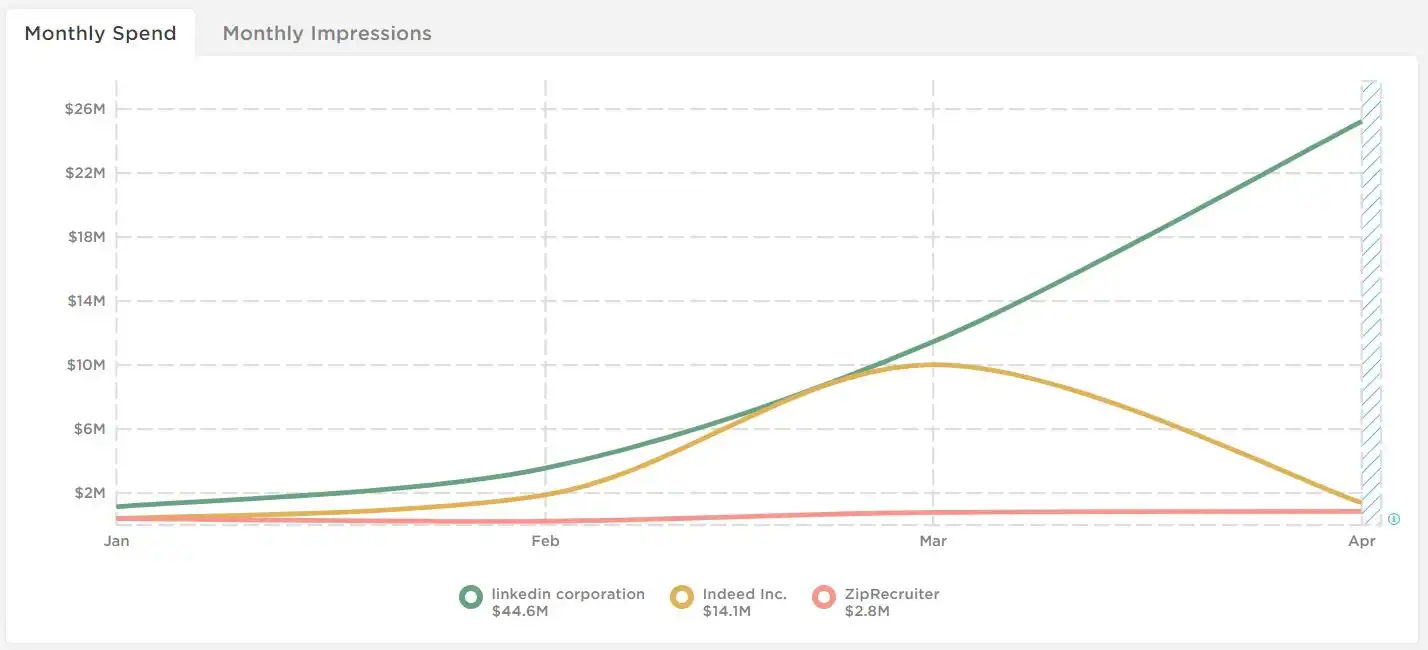
Task: Click the $26M y-axis label
Action: tap(85, 109)
